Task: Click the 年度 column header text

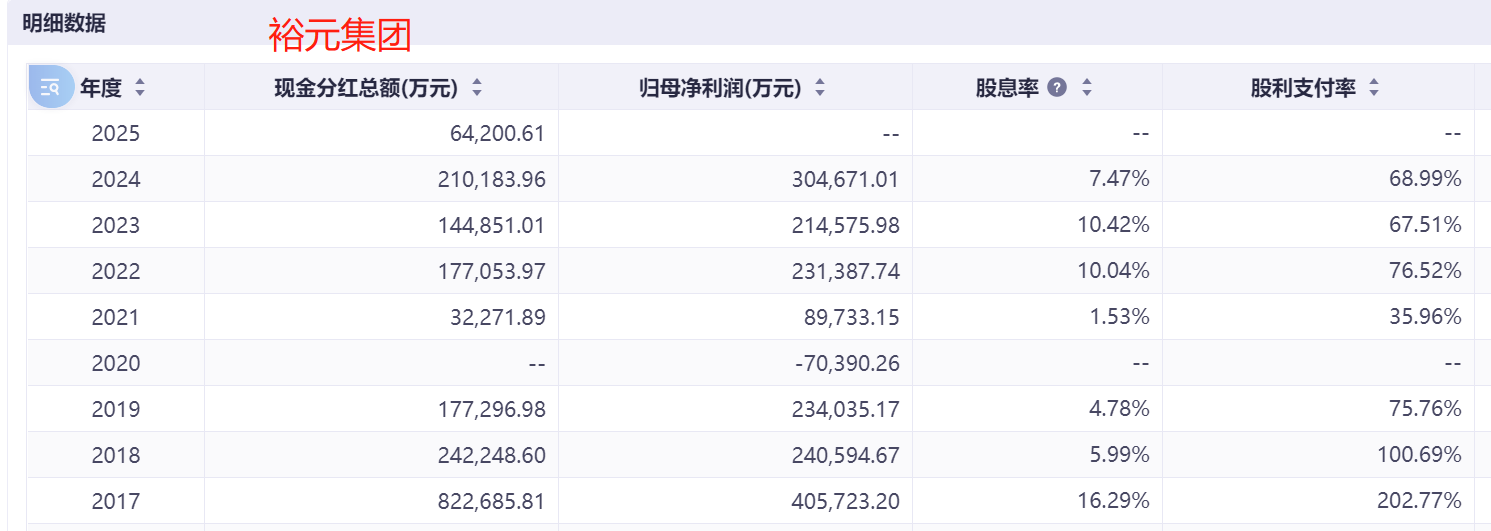Action: pos(101,88)
